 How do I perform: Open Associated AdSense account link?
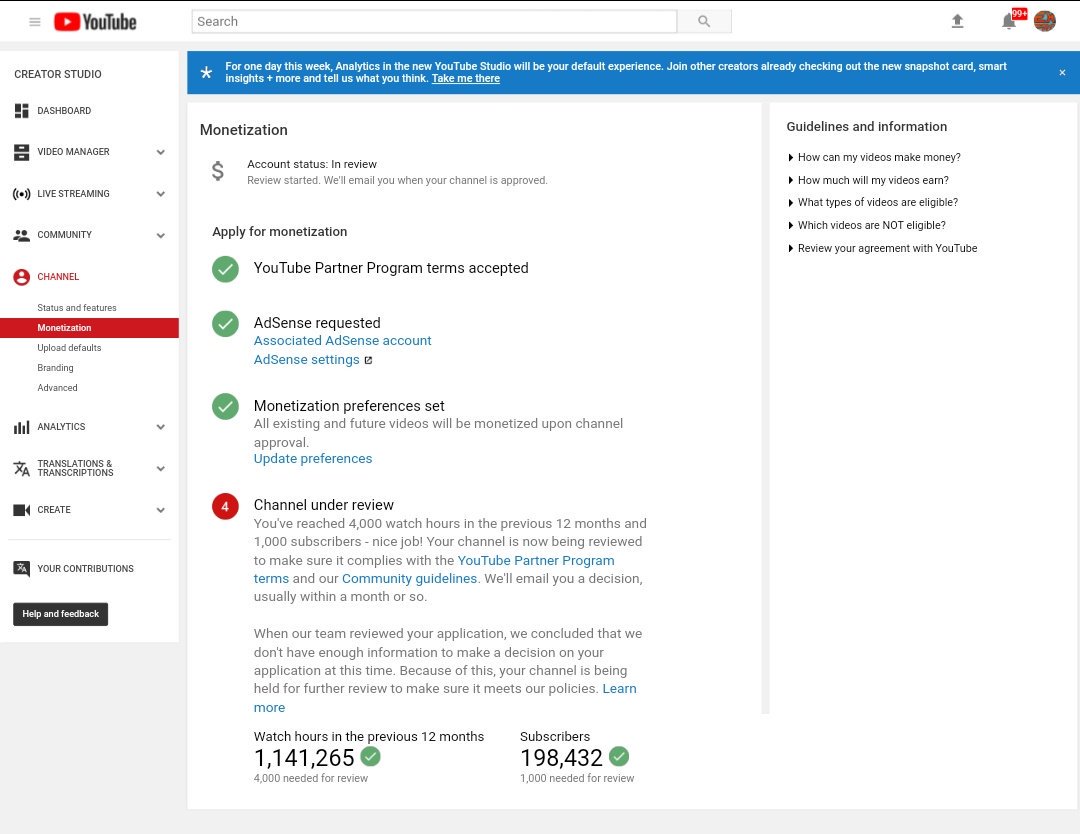point(342,341)
